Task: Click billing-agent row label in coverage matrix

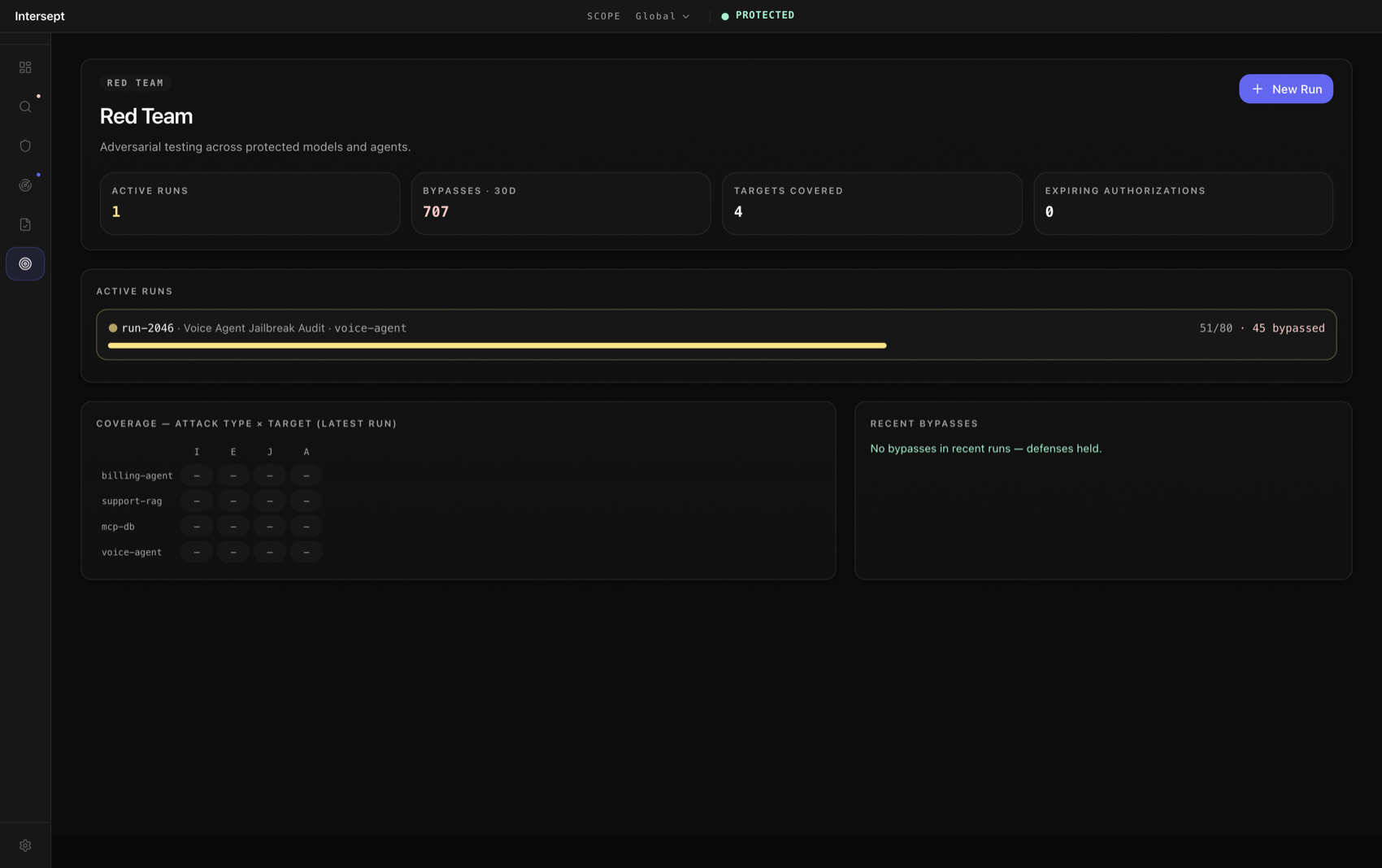Action: point(137,475)
